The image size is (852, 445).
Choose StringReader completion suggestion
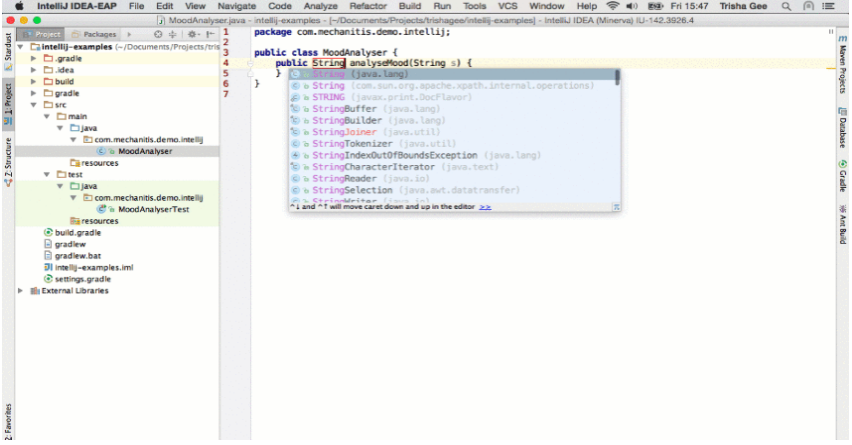[x=453, y=178]
